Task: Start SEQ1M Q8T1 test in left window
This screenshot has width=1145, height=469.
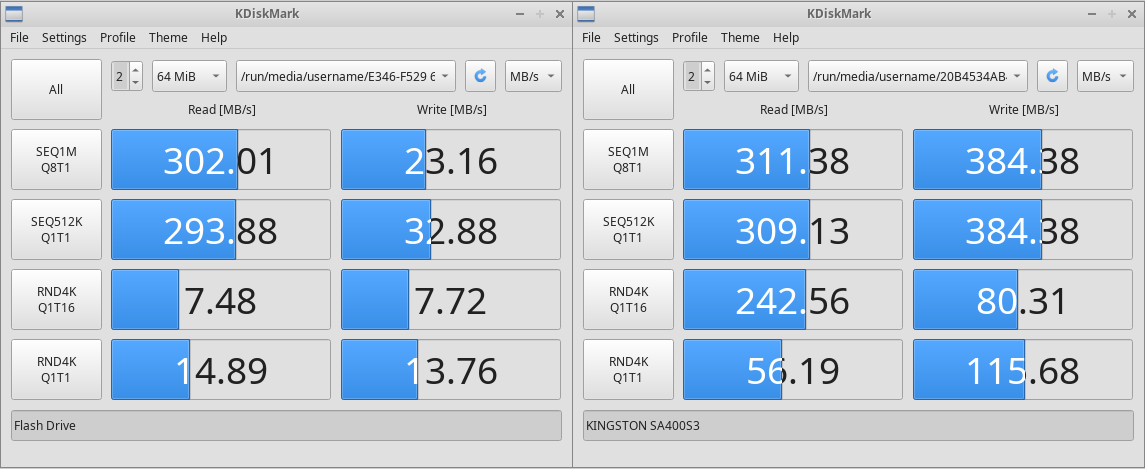Action: pos(56,159)
